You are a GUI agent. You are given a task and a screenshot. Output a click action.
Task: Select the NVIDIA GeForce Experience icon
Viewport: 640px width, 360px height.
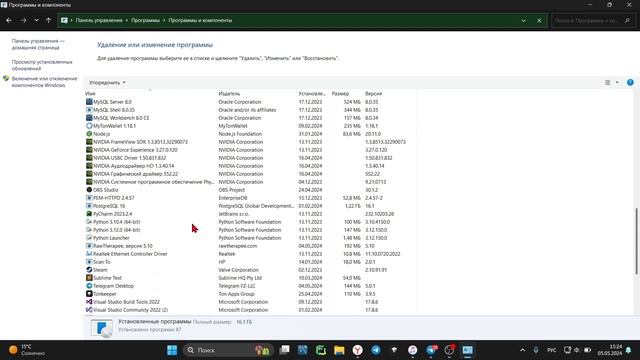(x=89, y=150)
